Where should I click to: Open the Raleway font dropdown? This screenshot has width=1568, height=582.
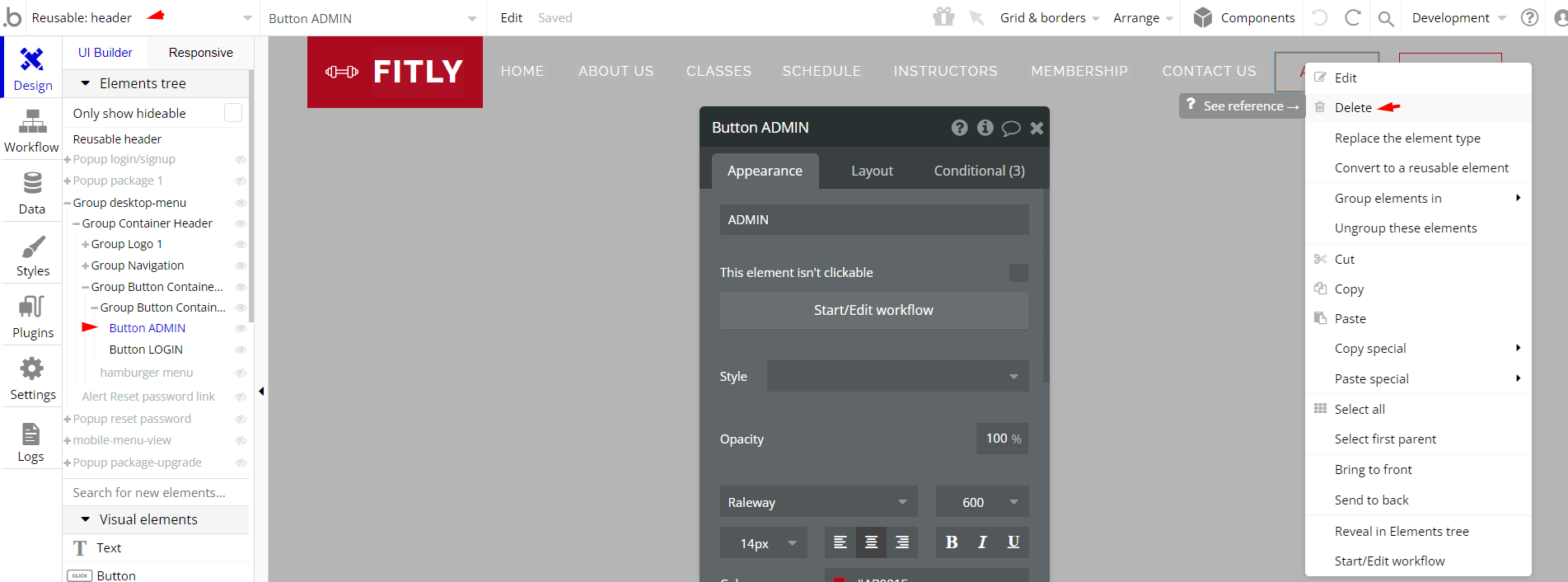tap(818, 502)
